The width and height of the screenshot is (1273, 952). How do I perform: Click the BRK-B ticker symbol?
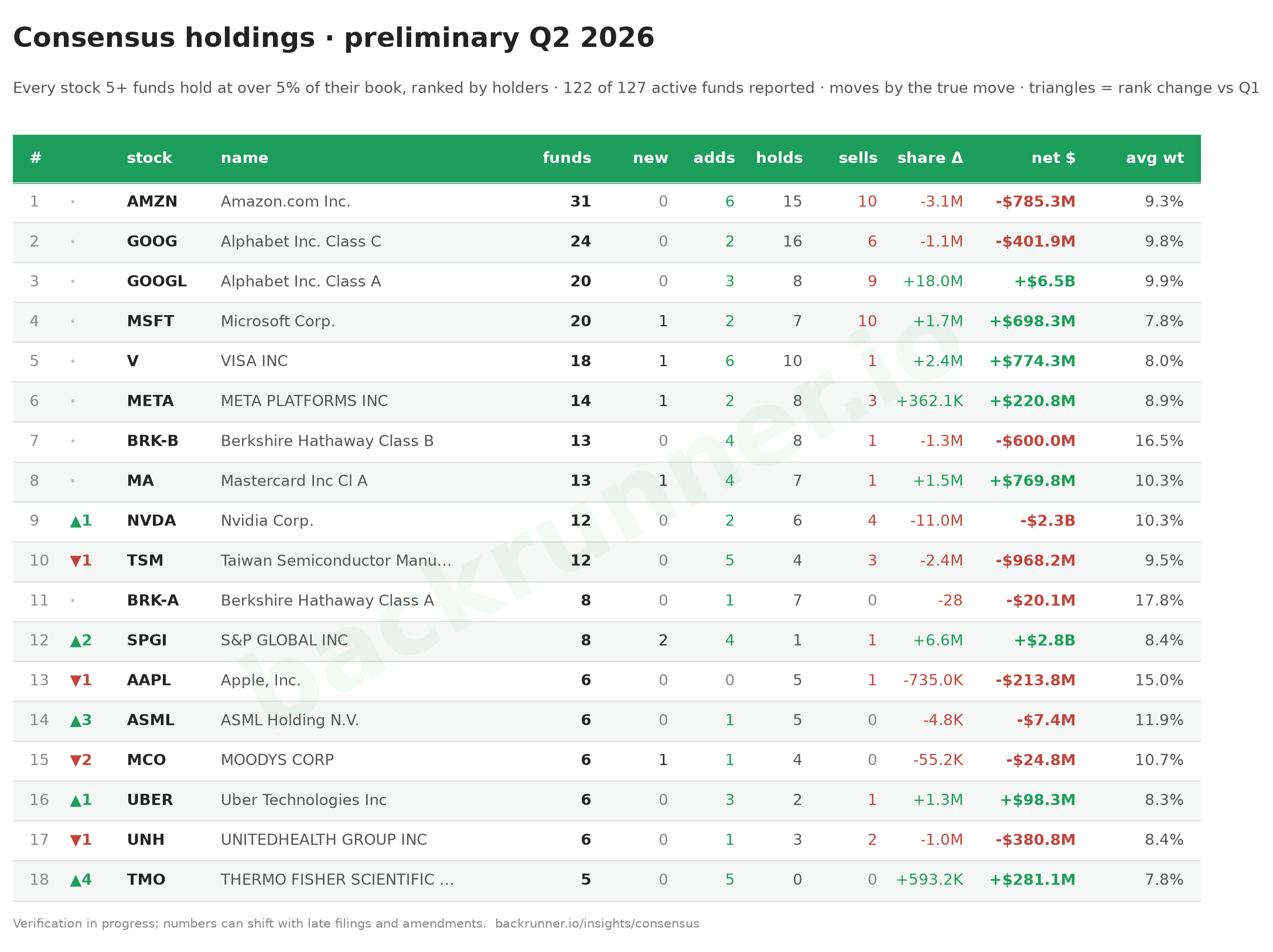tap(153, 441)
